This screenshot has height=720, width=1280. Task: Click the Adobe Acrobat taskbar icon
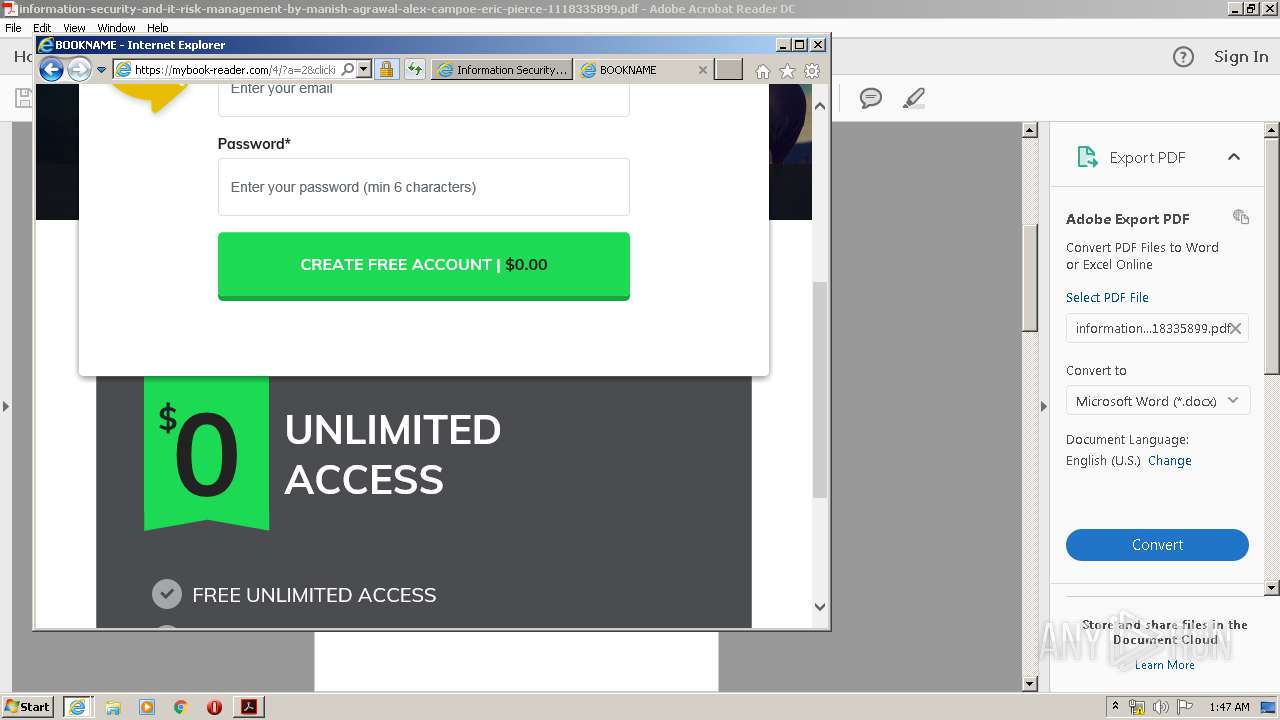[248, 707]
